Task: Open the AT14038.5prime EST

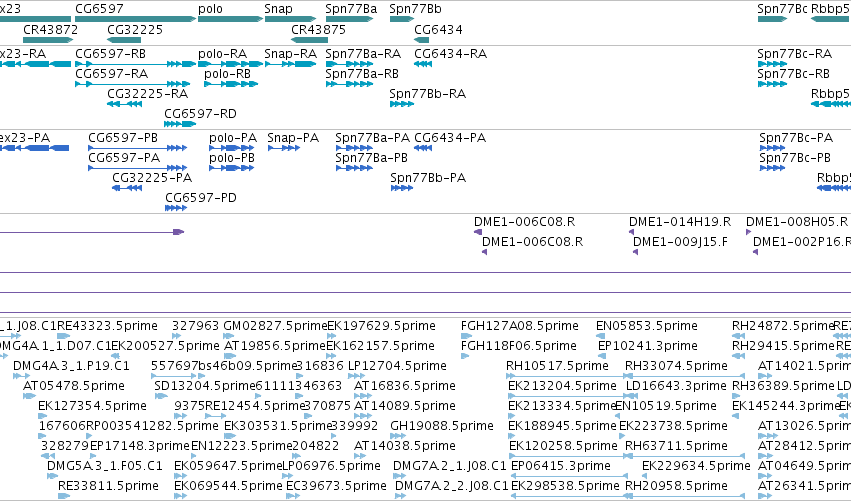Action: (x=361, y=456)
